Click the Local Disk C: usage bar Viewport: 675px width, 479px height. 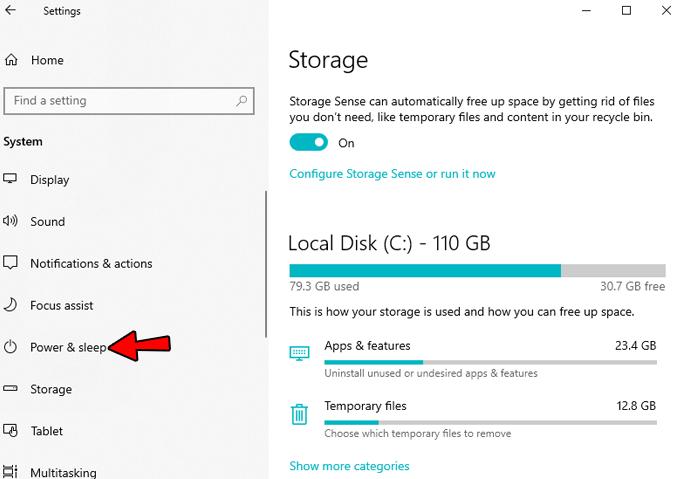(477, 270)
